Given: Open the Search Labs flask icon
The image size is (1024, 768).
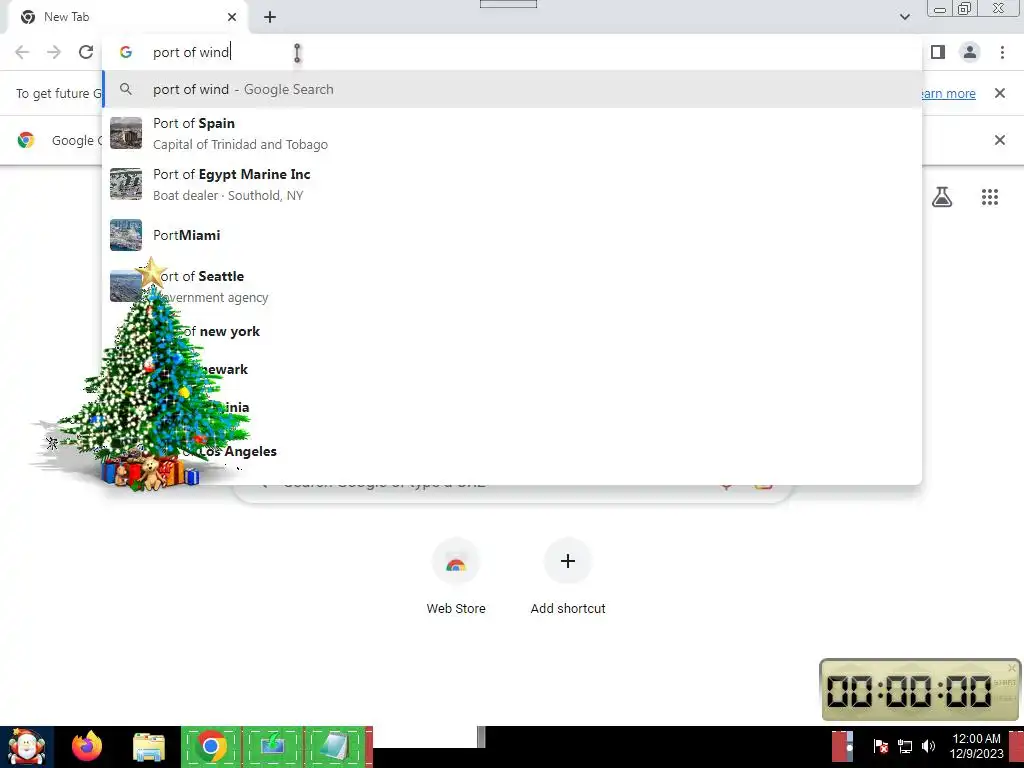Looking at the screenshot, I should coord(942,197).
